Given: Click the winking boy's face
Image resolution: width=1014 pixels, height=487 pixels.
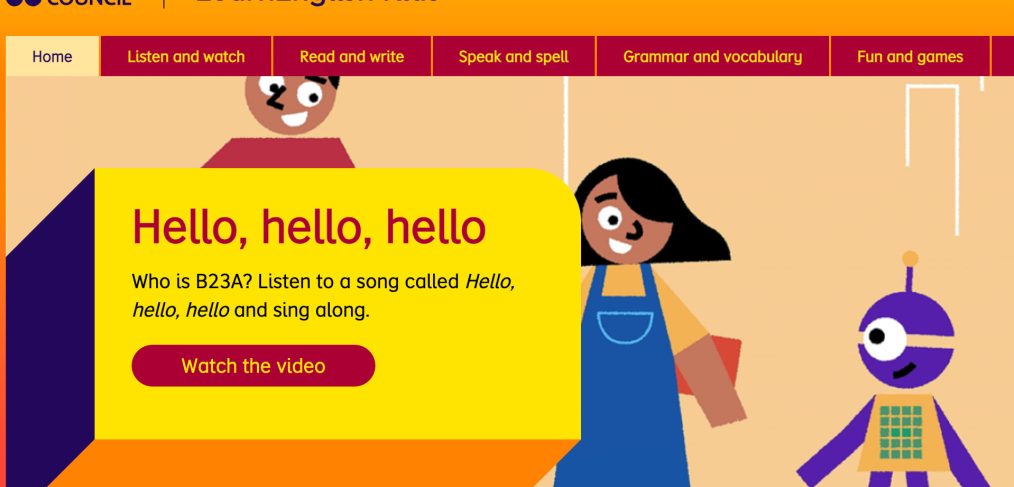Looking at the screenshot, I should click(x=292, y=102).
